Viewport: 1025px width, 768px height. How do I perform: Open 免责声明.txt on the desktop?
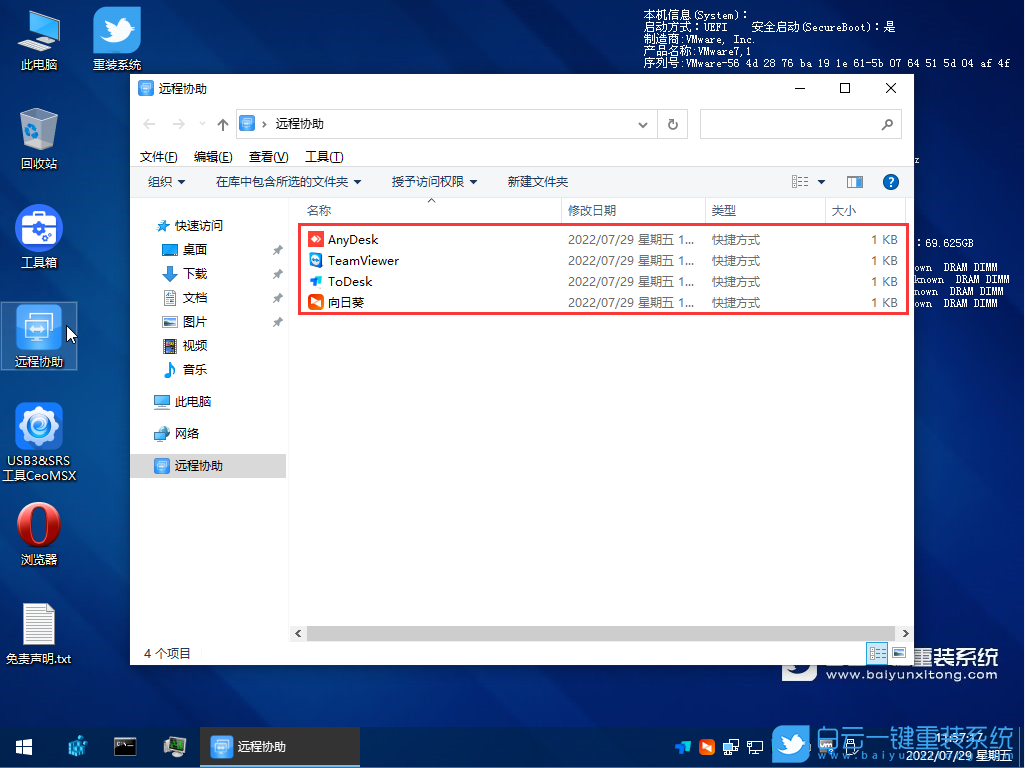click(38, 630)
